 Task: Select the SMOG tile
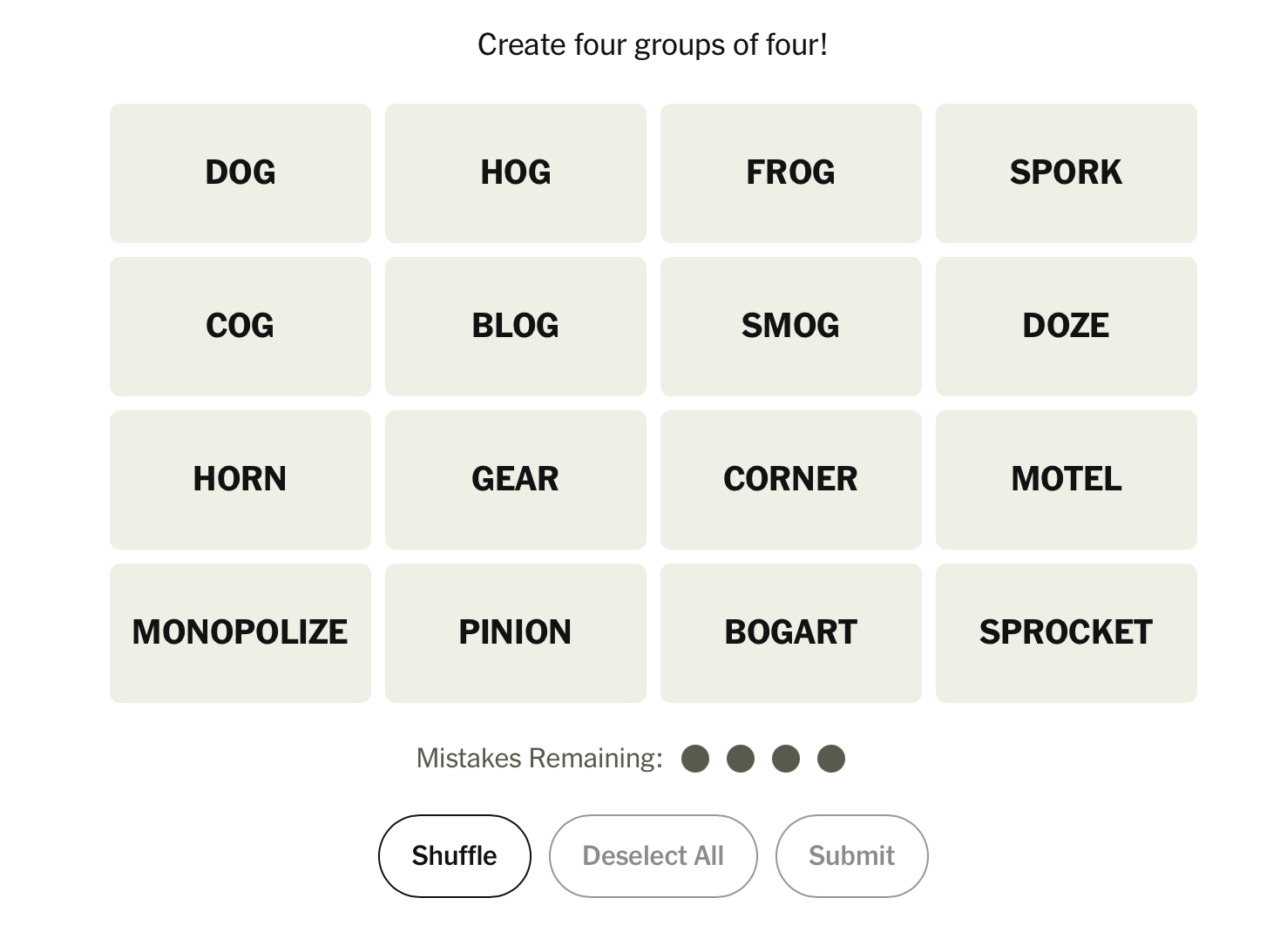click(x=790, y=326)
